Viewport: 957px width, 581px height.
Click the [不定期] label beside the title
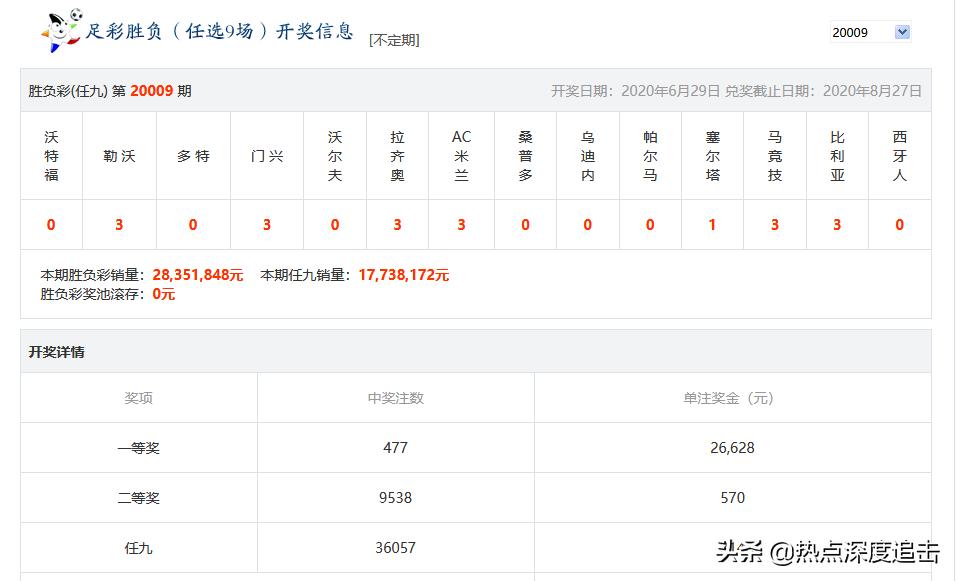pyautogui.click(x=394, y=40)
